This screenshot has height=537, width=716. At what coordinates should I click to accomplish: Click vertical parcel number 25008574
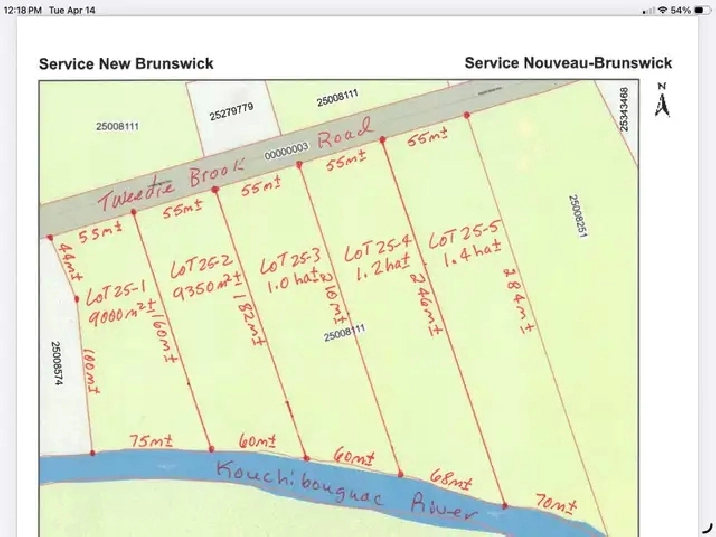pos(56,364)
